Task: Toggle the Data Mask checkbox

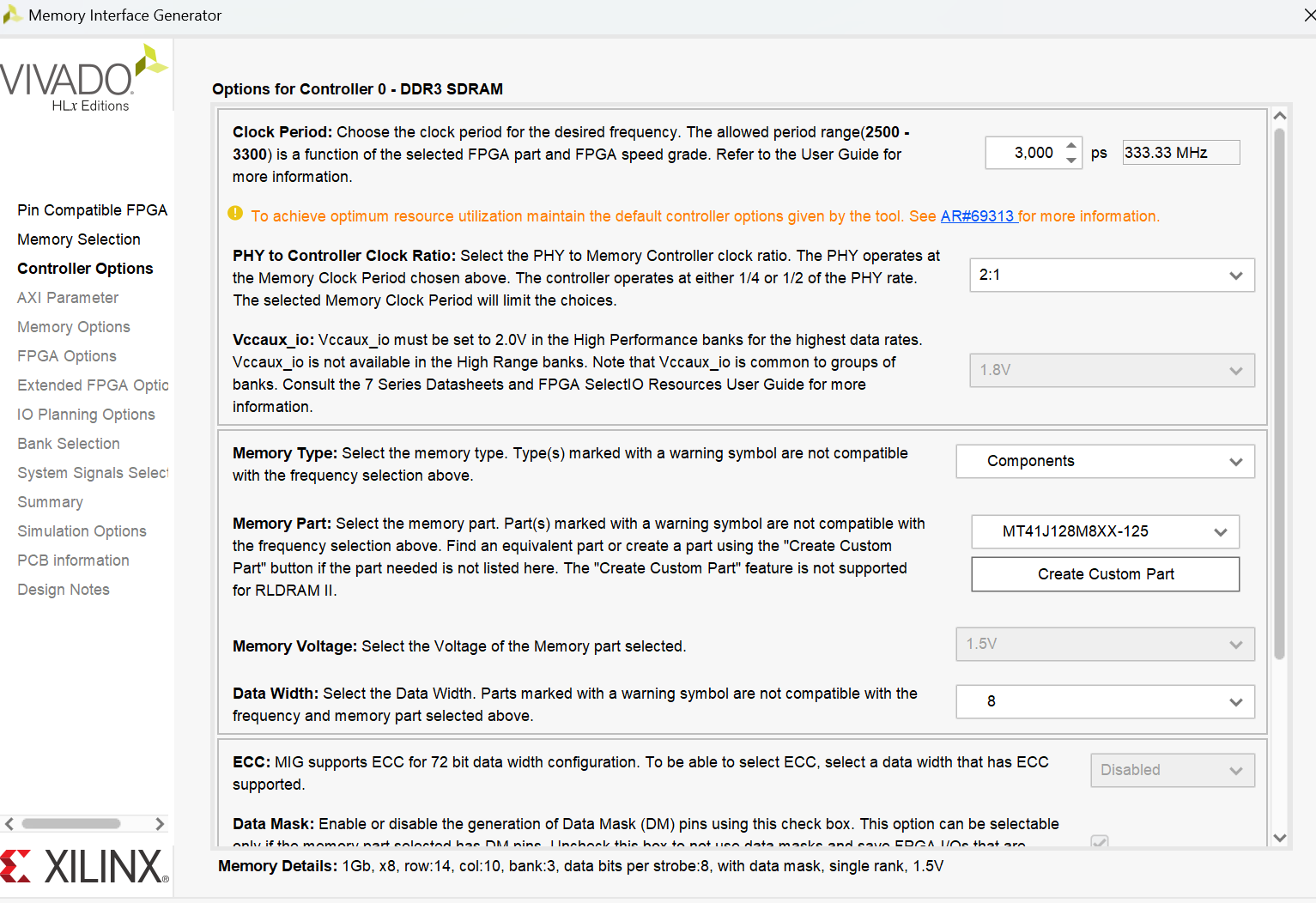Action: point(1100,841)
